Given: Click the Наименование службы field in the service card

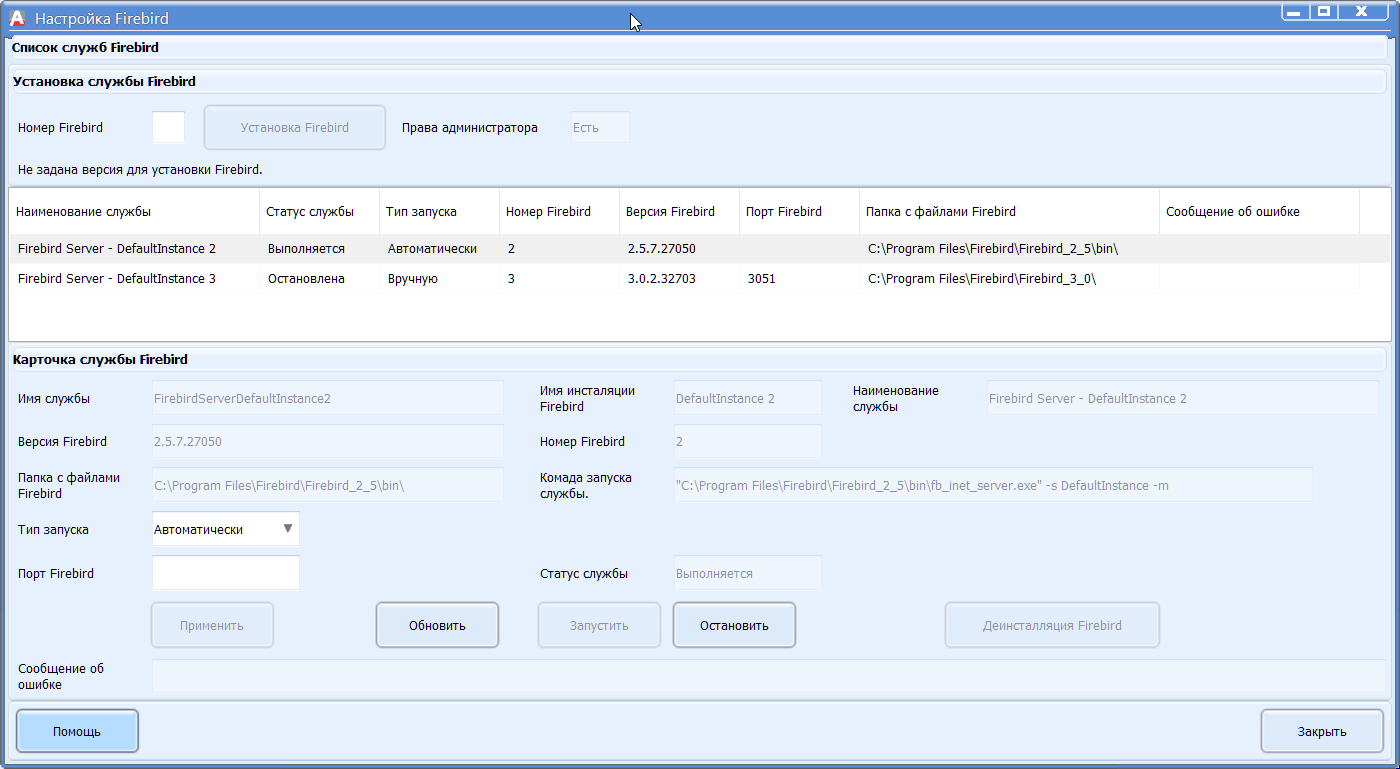Looking at the screenshot, I should [x=1183, y=398].
